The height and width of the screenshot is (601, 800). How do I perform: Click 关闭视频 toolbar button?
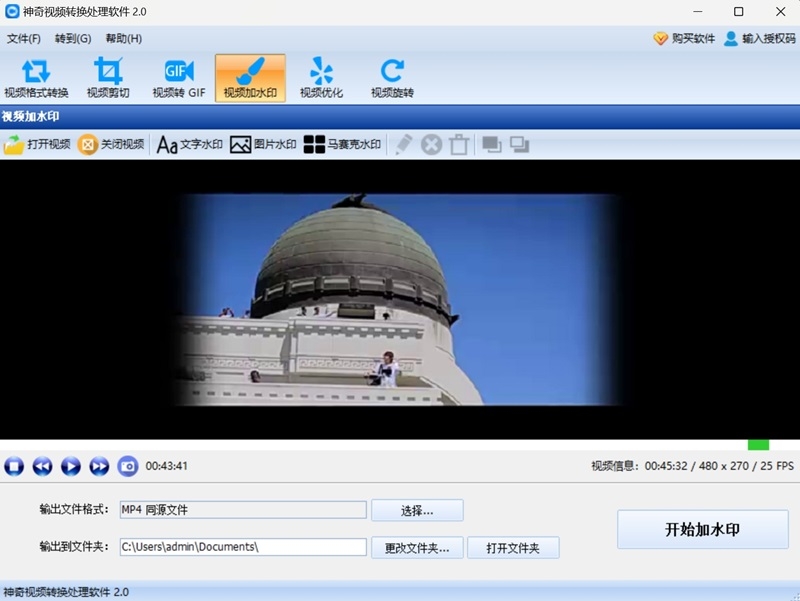(x=111, y=144)
